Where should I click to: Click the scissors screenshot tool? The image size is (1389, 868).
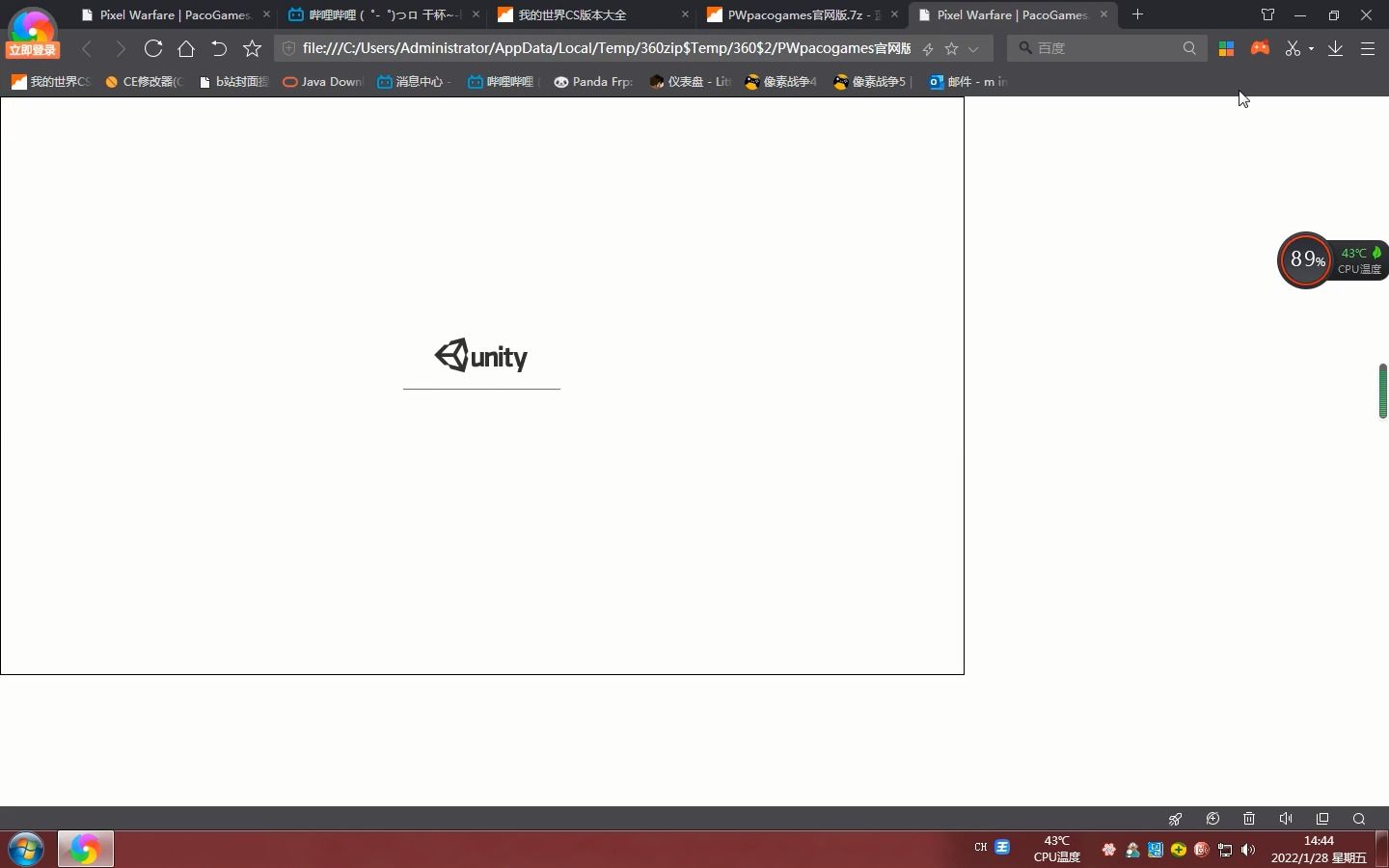[1294, 48]
